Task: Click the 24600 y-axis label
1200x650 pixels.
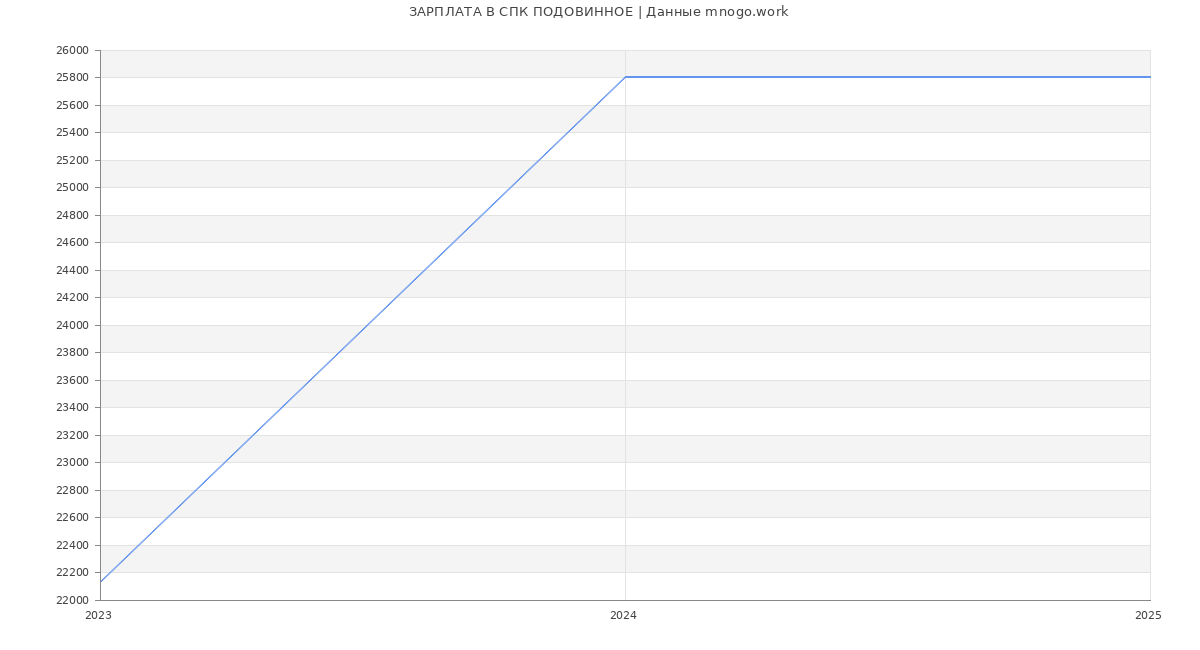Action: [x=72, y=243]
